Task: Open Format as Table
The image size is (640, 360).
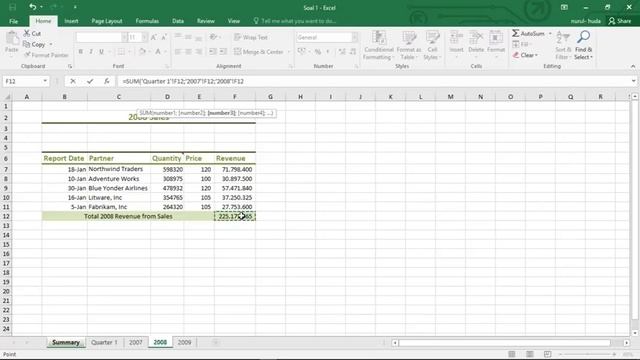Action: click(x=409, y=45)
